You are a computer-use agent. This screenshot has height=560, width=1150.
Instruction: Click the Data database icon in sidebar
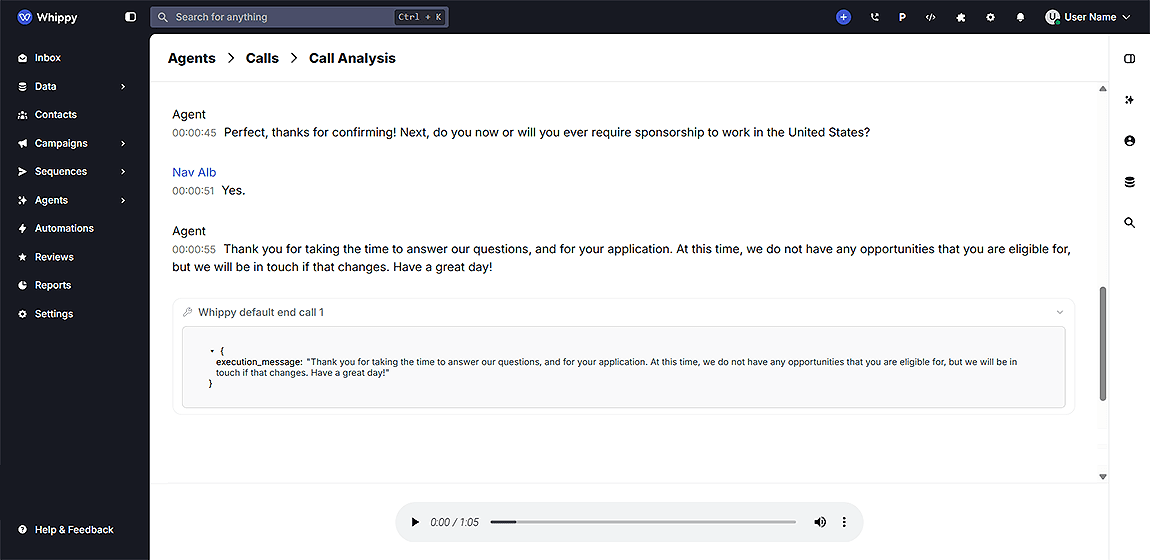[x=23, y=86]
